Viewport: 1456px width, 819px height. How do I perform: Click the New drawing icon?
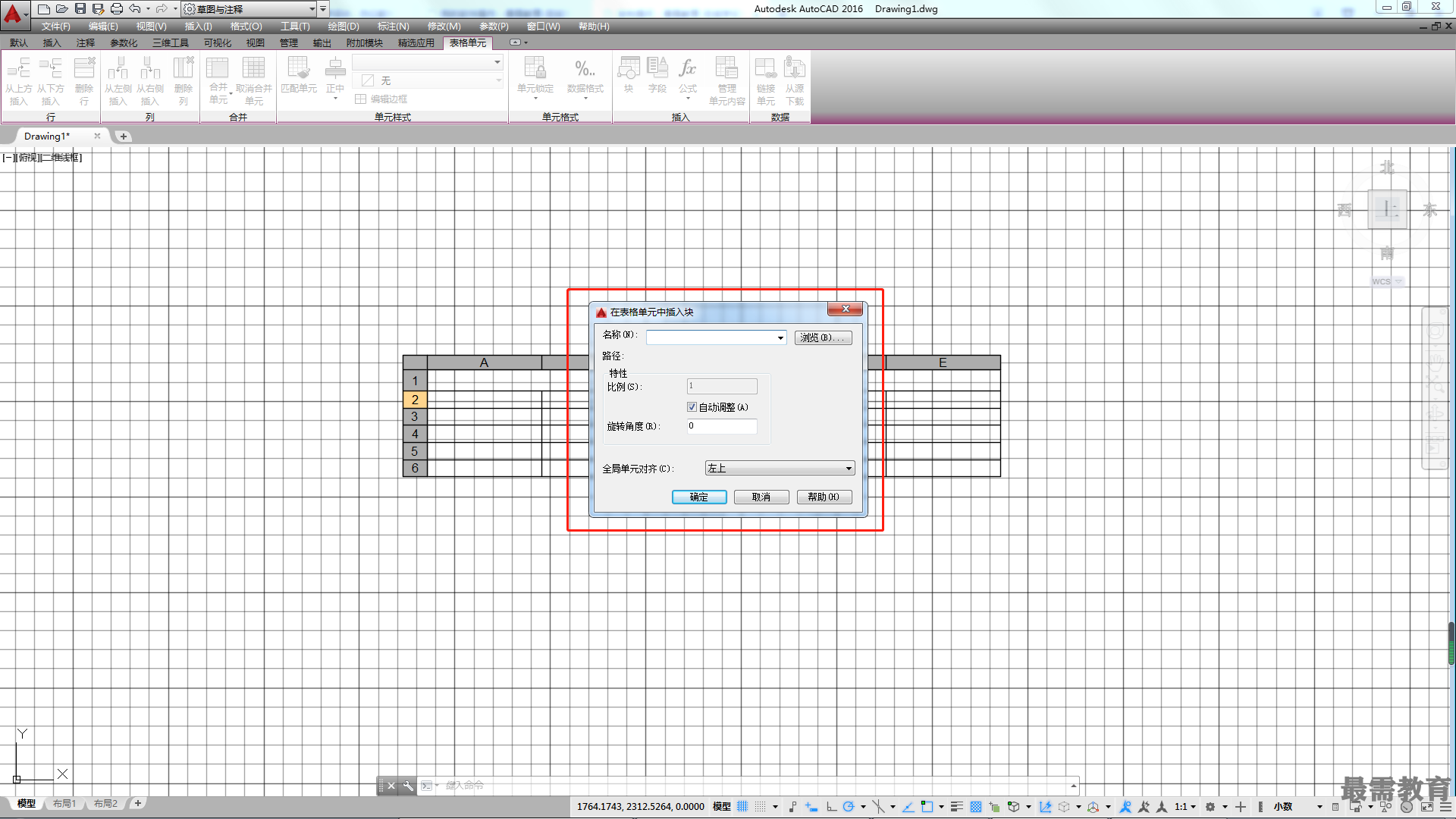click(44, 9)
